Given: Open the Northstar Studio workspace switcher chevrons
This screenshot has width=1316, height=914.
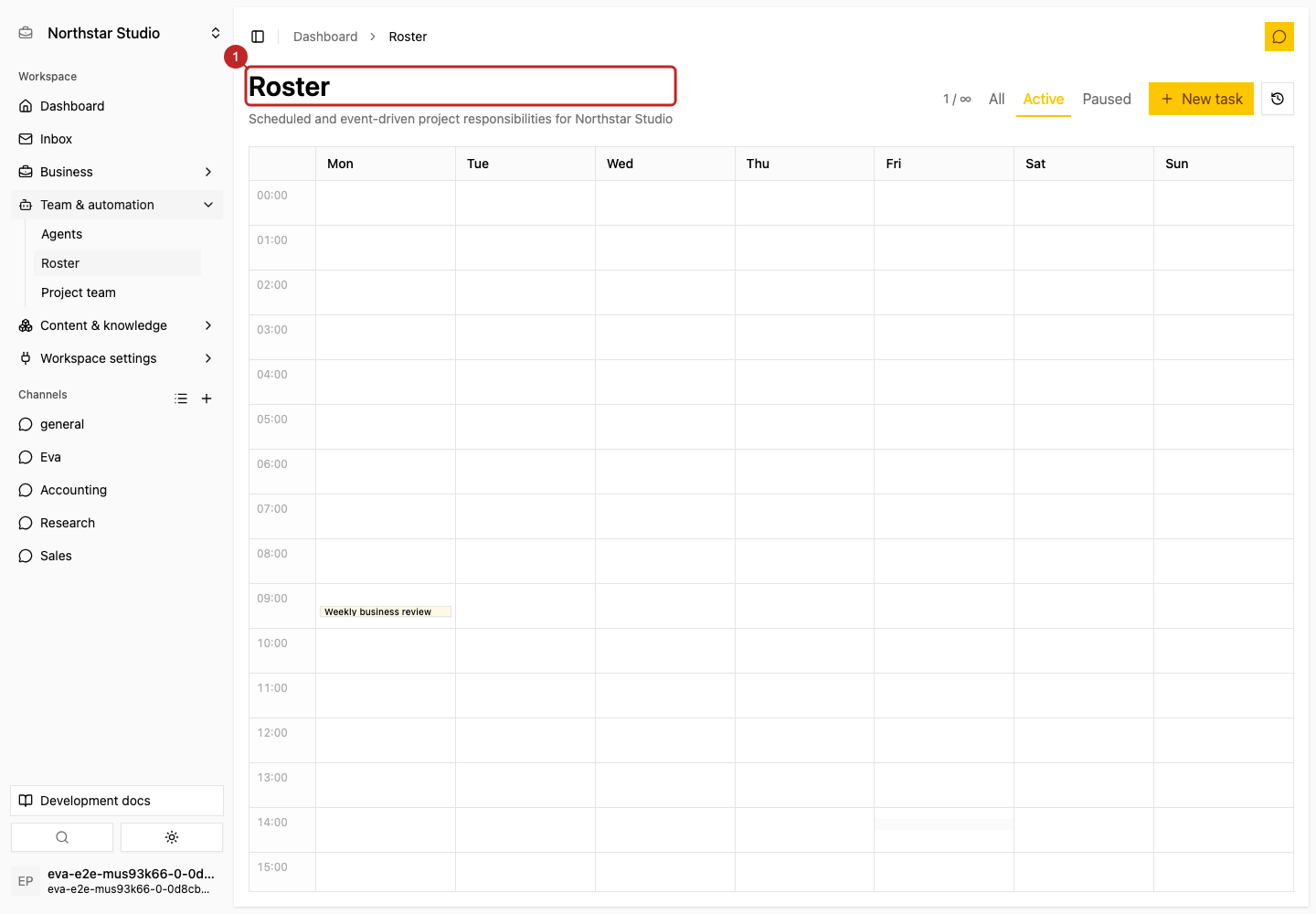Looking at the screenshot, I should 216,33.
